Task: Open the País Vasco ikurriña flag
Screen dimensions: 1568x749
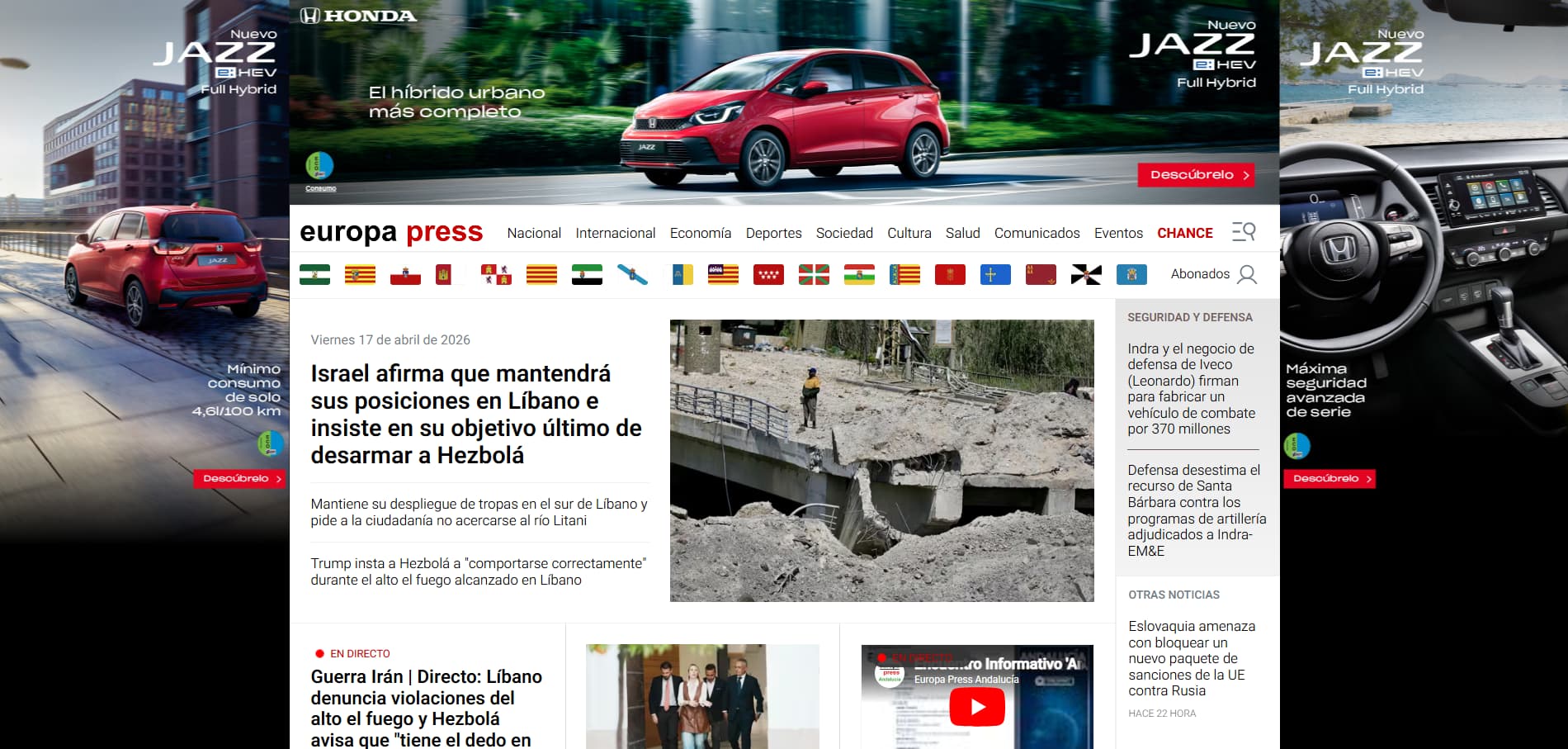Action: click(814, 274)
